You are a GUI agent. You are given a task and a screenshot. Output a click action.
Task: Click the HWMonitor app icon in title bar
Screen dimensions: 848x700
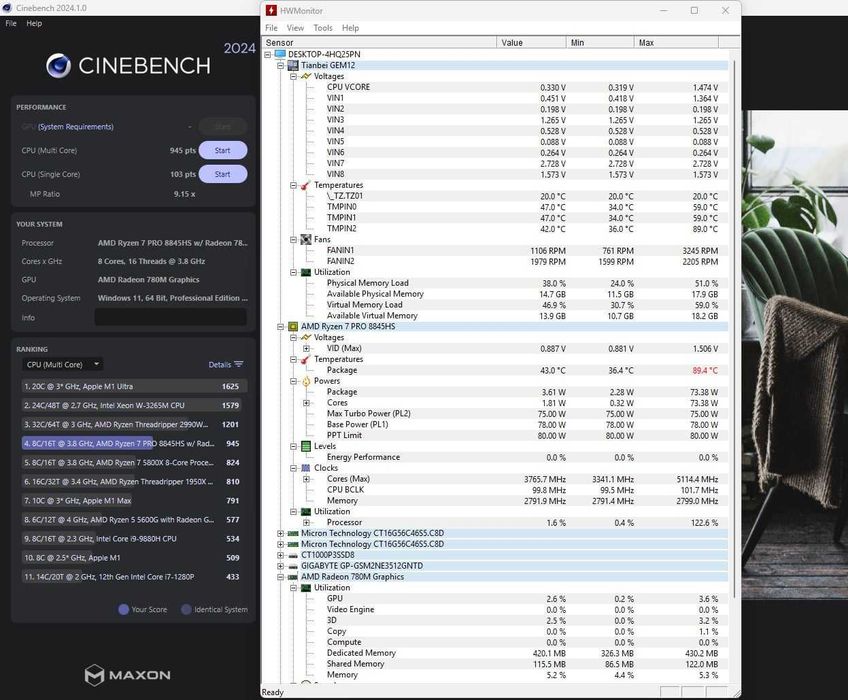(271, 10)
